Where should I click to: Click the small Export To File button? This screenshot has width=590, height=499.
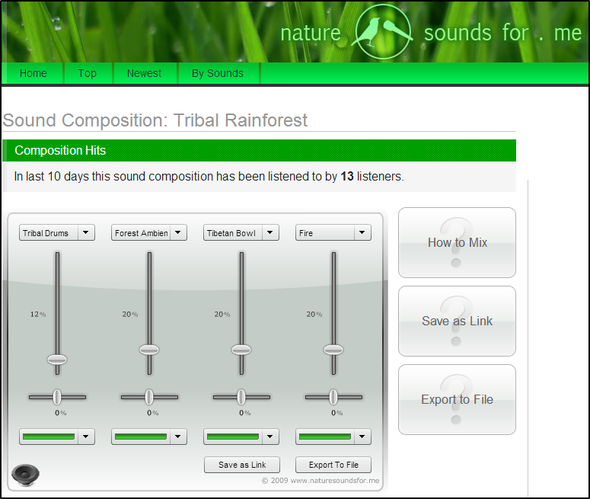pyautogui.click(x=333, y=465)
